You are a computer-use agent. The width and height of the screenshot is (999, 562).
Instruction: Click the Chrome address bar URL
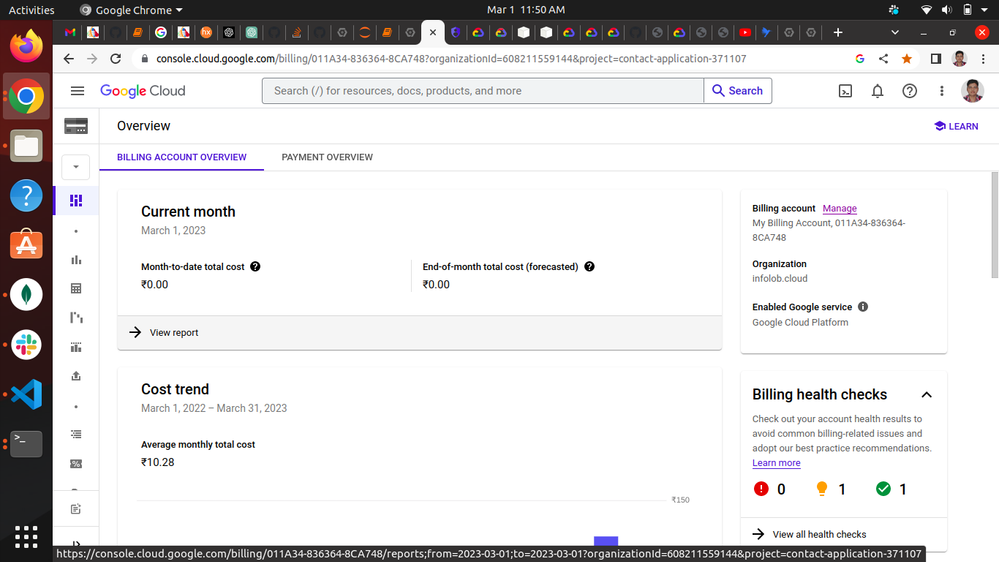pyautogui.click(x=451, y=59)
